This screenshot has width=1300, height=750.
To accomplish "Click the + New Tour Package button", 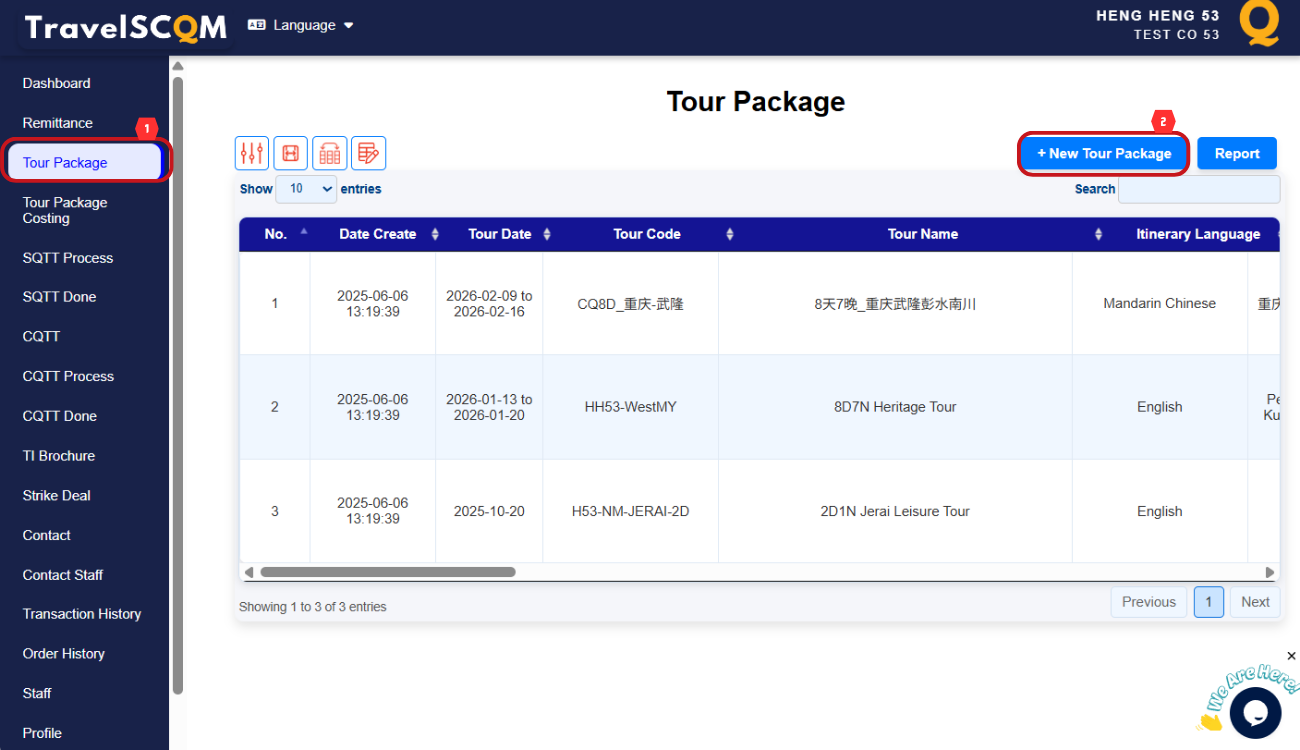I will click(1104, 153).
